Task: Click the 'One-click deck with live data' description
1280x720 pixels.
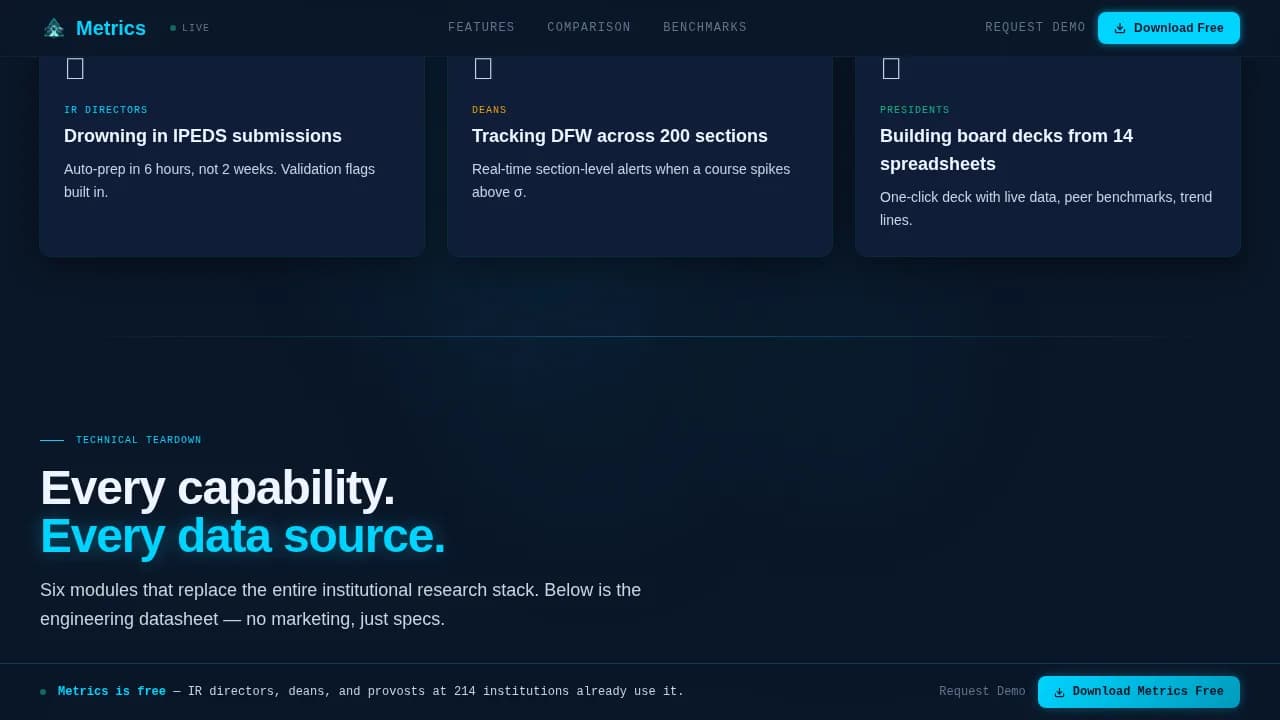Action: tap(1046, 208)
